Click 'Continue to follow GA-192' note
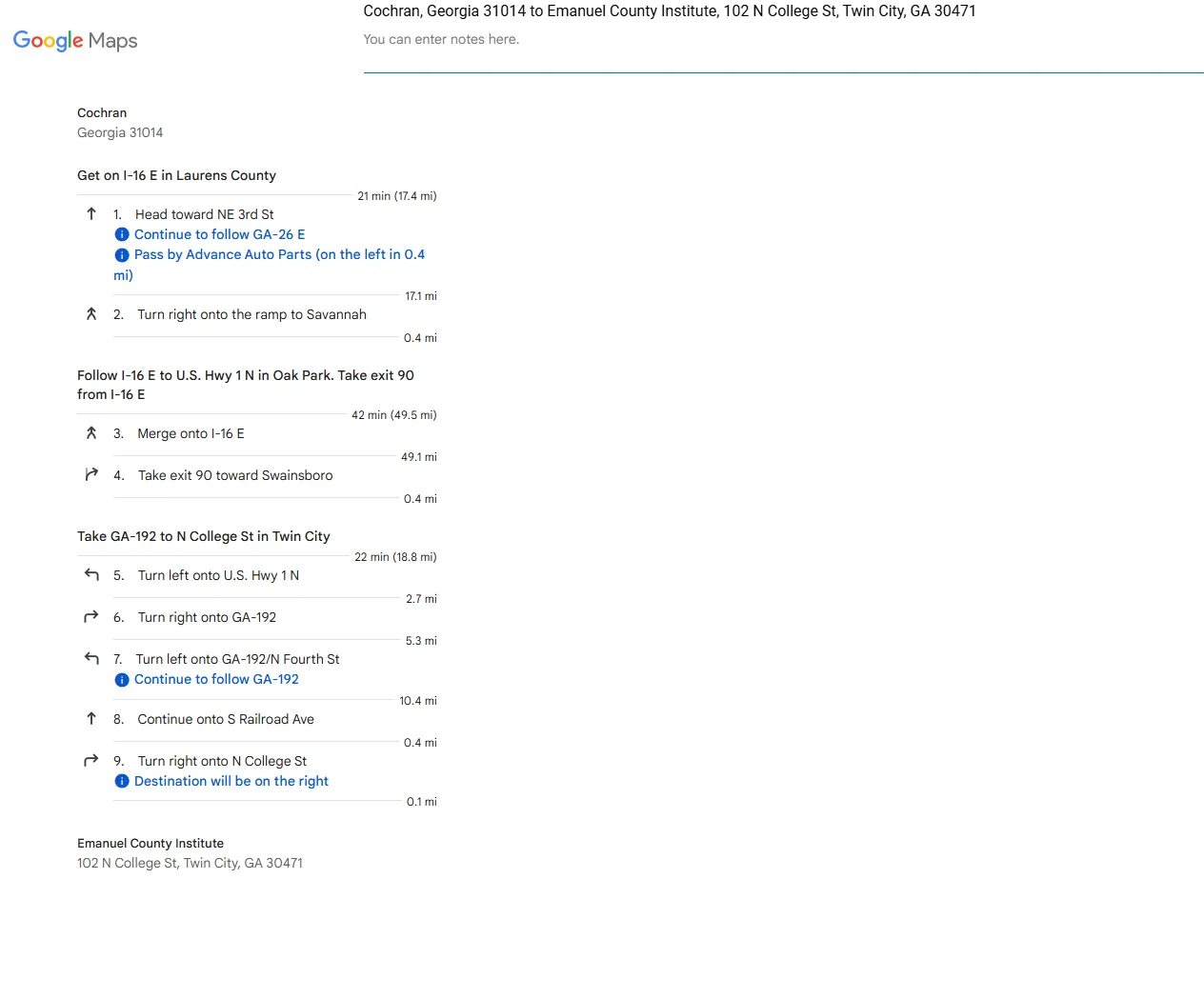This screenshot has height=999, width=1204. (216, 679)
